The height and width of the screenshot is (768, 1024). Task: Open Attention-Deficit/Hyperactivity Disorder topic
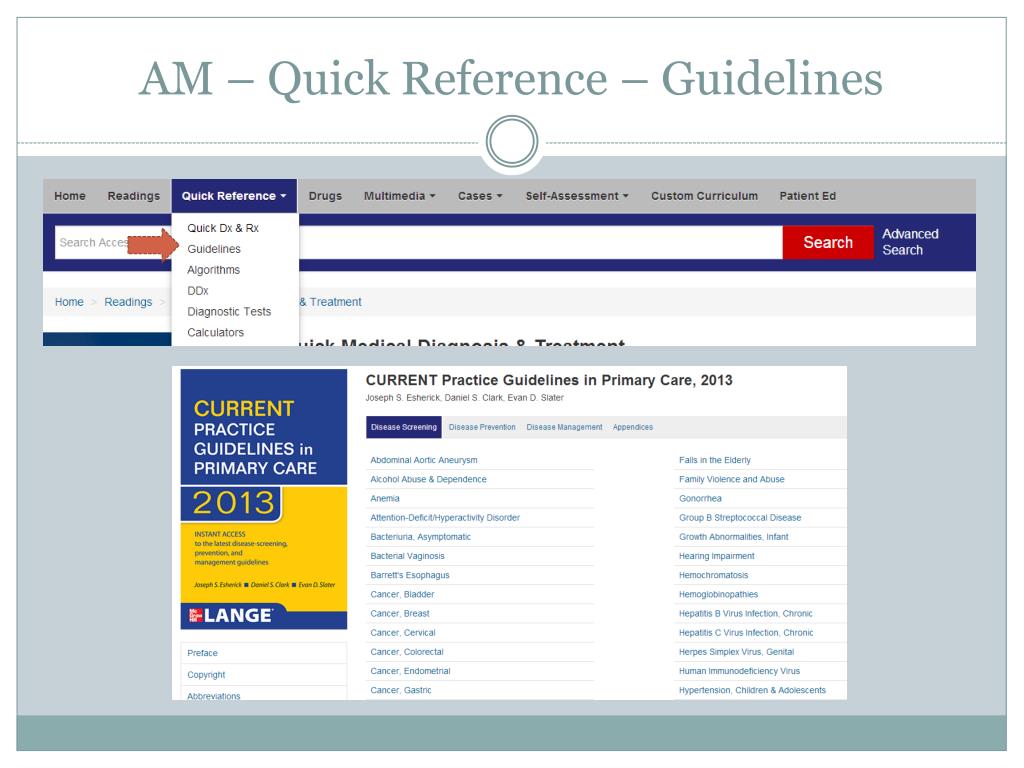(445, 517)
